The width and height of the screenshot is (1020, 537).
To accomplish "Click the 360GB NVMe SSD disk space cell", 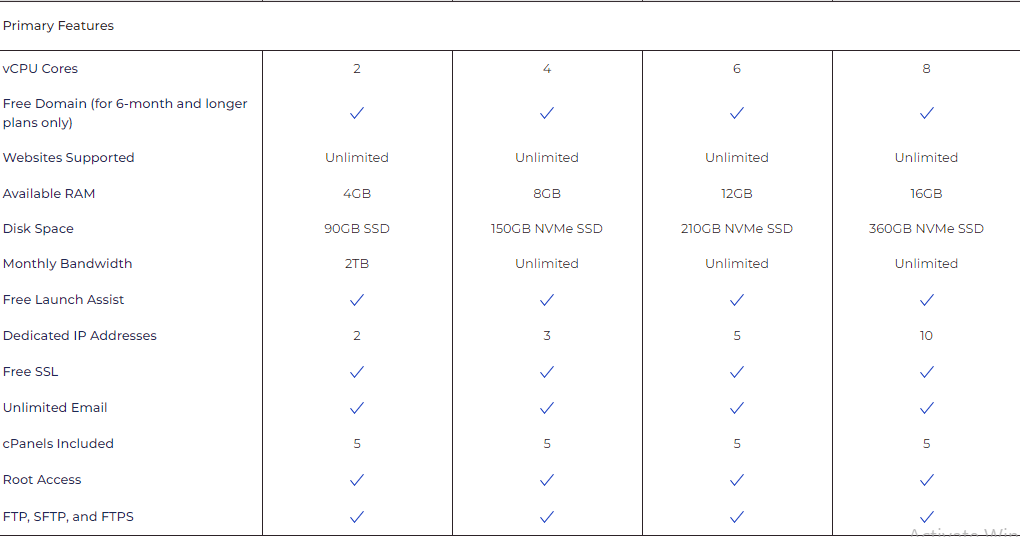I will pyautogui.click(x=926, y=229).
